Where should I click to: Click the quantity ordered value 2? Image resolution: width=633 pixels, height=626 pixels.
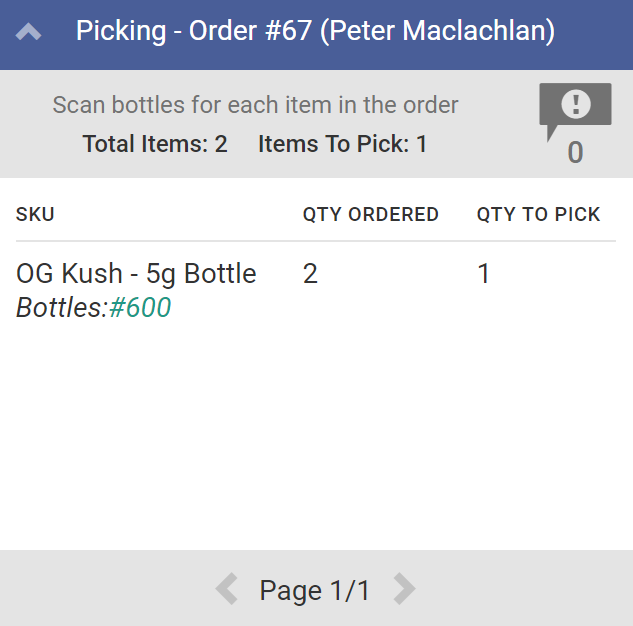[310, 274]
